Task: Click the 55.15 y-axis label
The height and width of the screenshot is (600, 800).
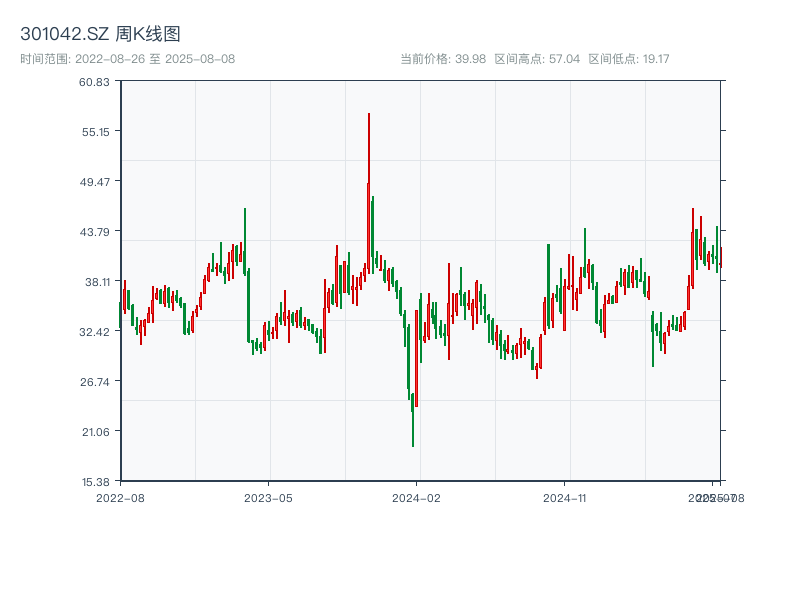Action: pyautogui.click(x=95, y=131)
